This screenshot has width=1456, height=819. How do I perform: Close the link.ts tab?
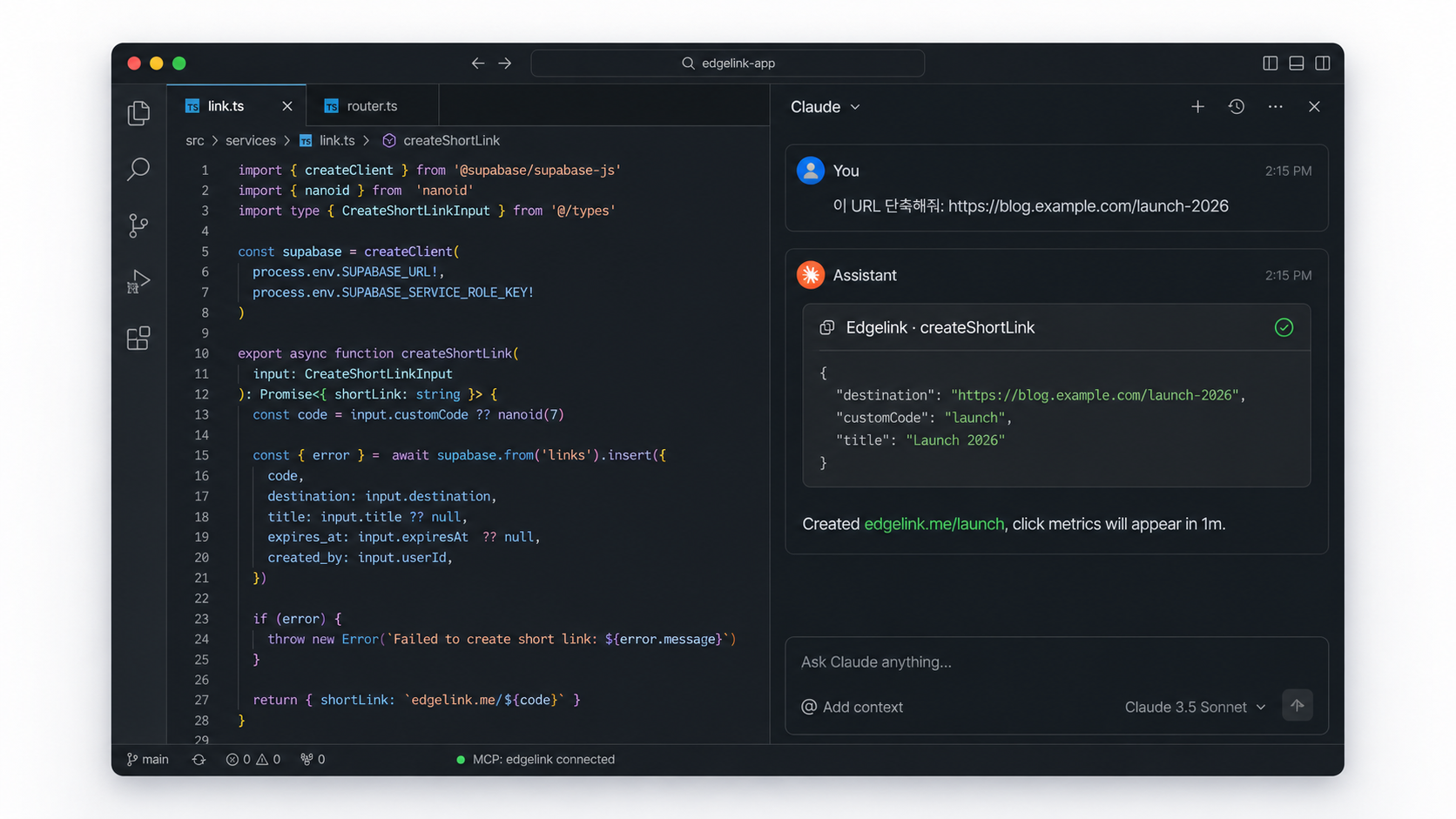tap(287, 106)
